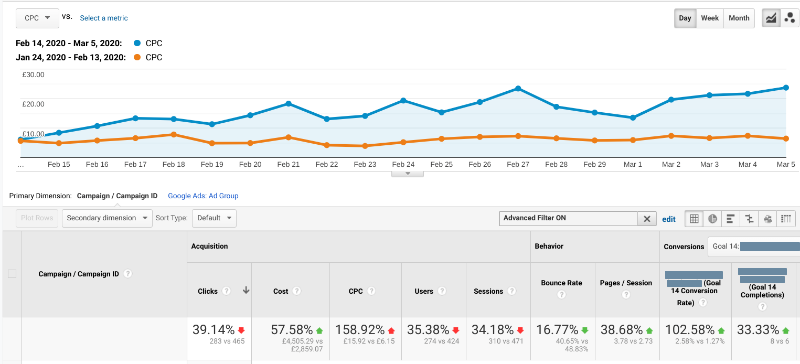
Task: Open help for Goal 14 Conversion Rate
Action: pos(703,303)
